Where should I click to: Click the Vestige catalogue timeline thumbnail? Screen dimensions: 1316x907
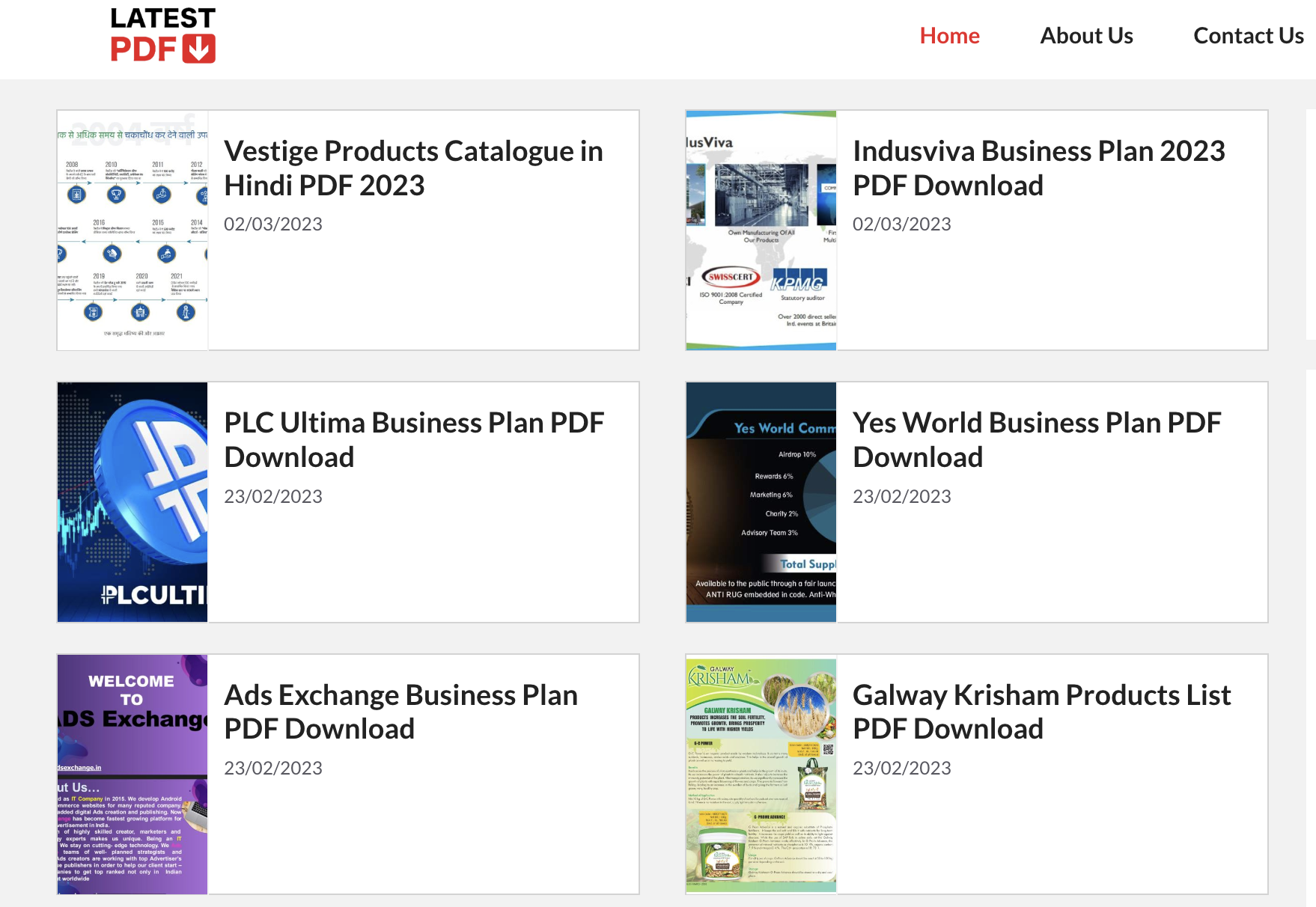[132, 230]
